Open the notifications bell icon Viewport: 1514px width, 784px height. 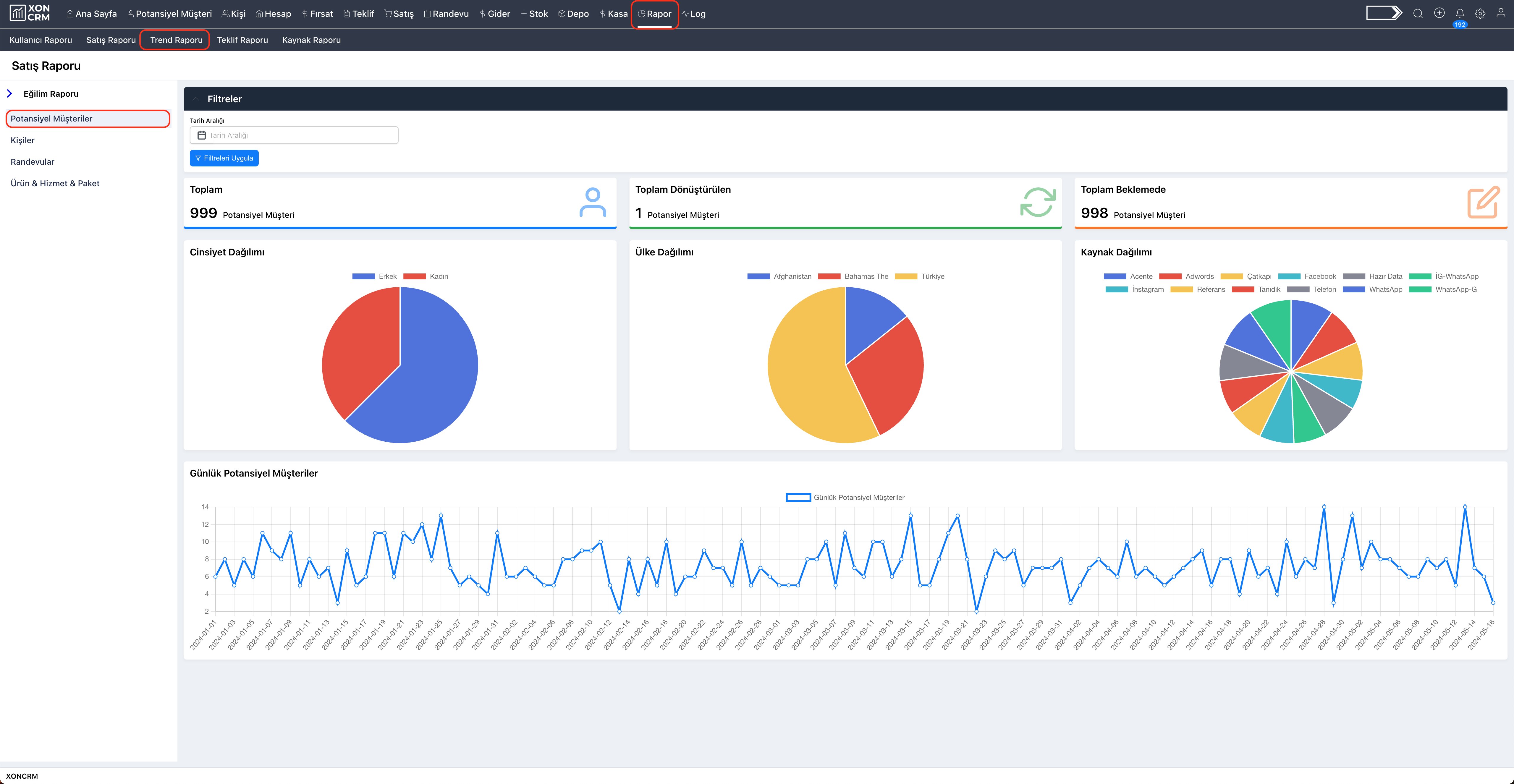point(1459,14)
